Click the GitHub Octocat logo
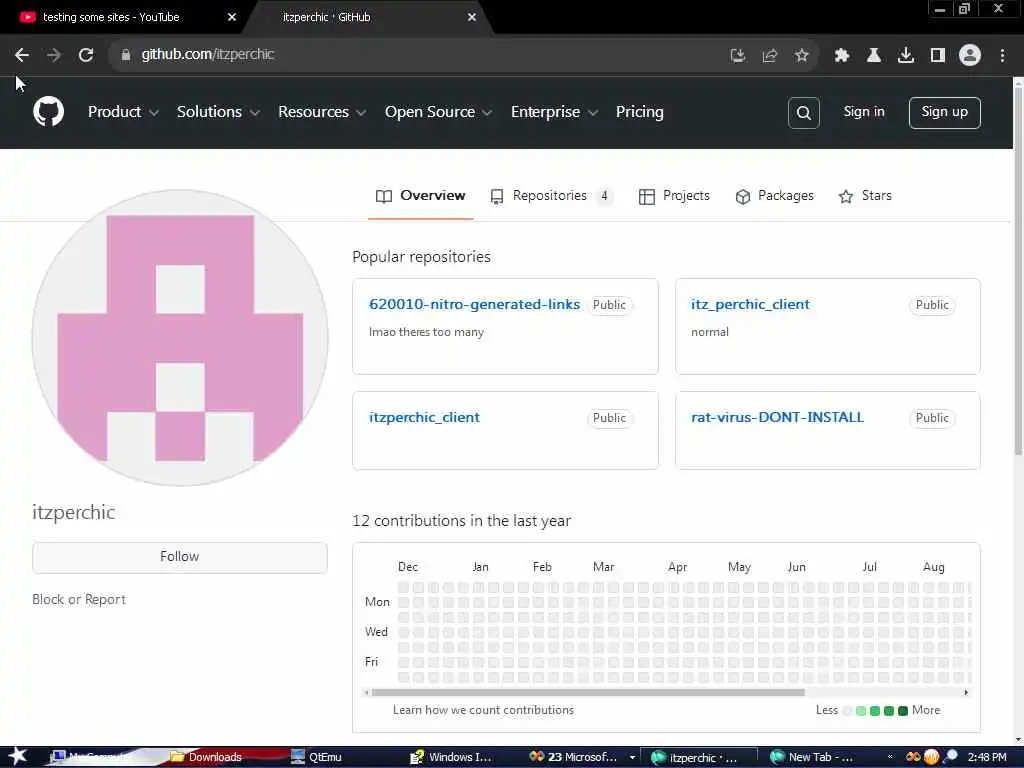 tap(48, 112)
